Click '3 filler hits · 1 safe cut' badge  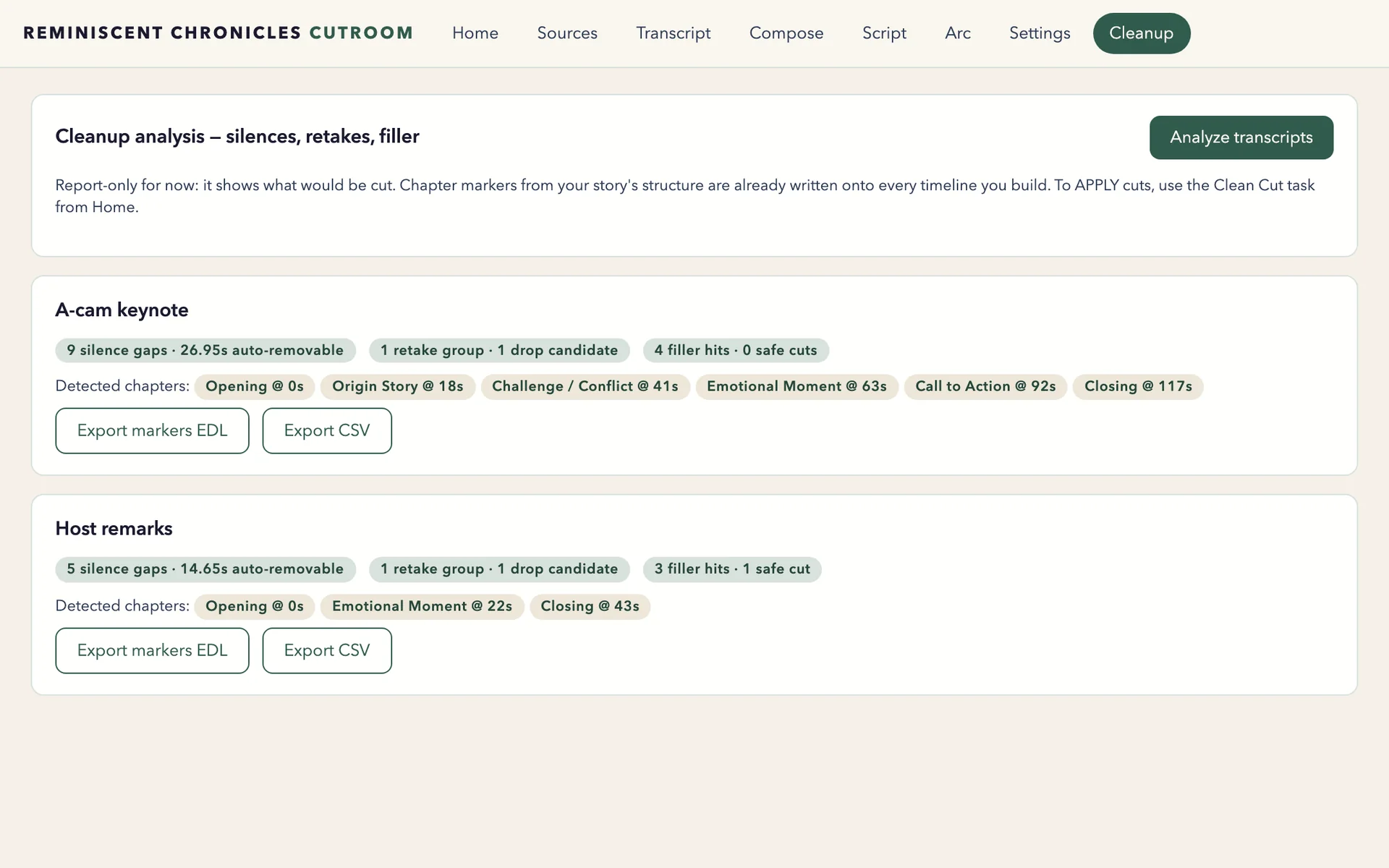point(732,569)
